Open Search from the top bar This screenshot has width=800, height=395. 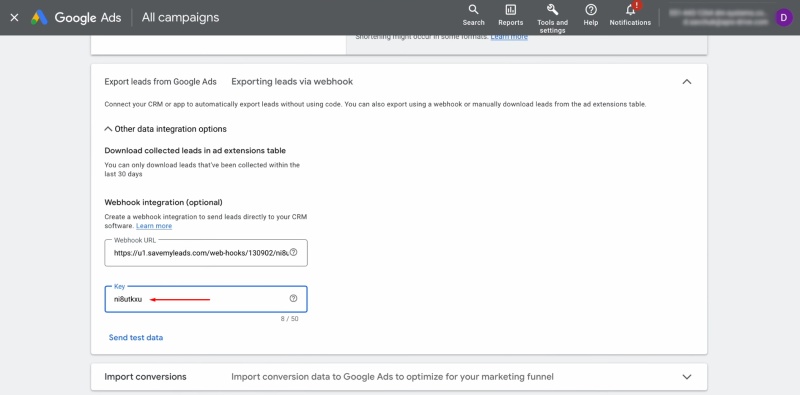473,15
